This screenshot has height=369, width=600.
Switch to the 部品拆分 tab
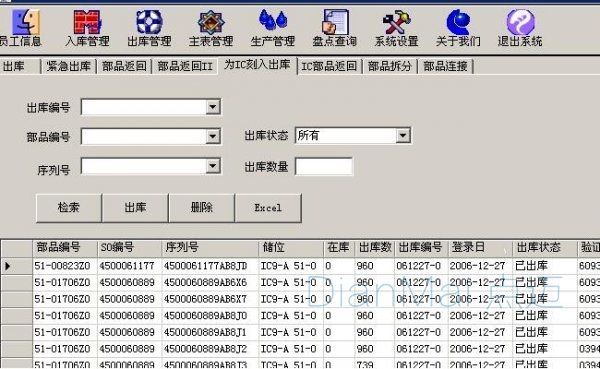click(390, 66)
